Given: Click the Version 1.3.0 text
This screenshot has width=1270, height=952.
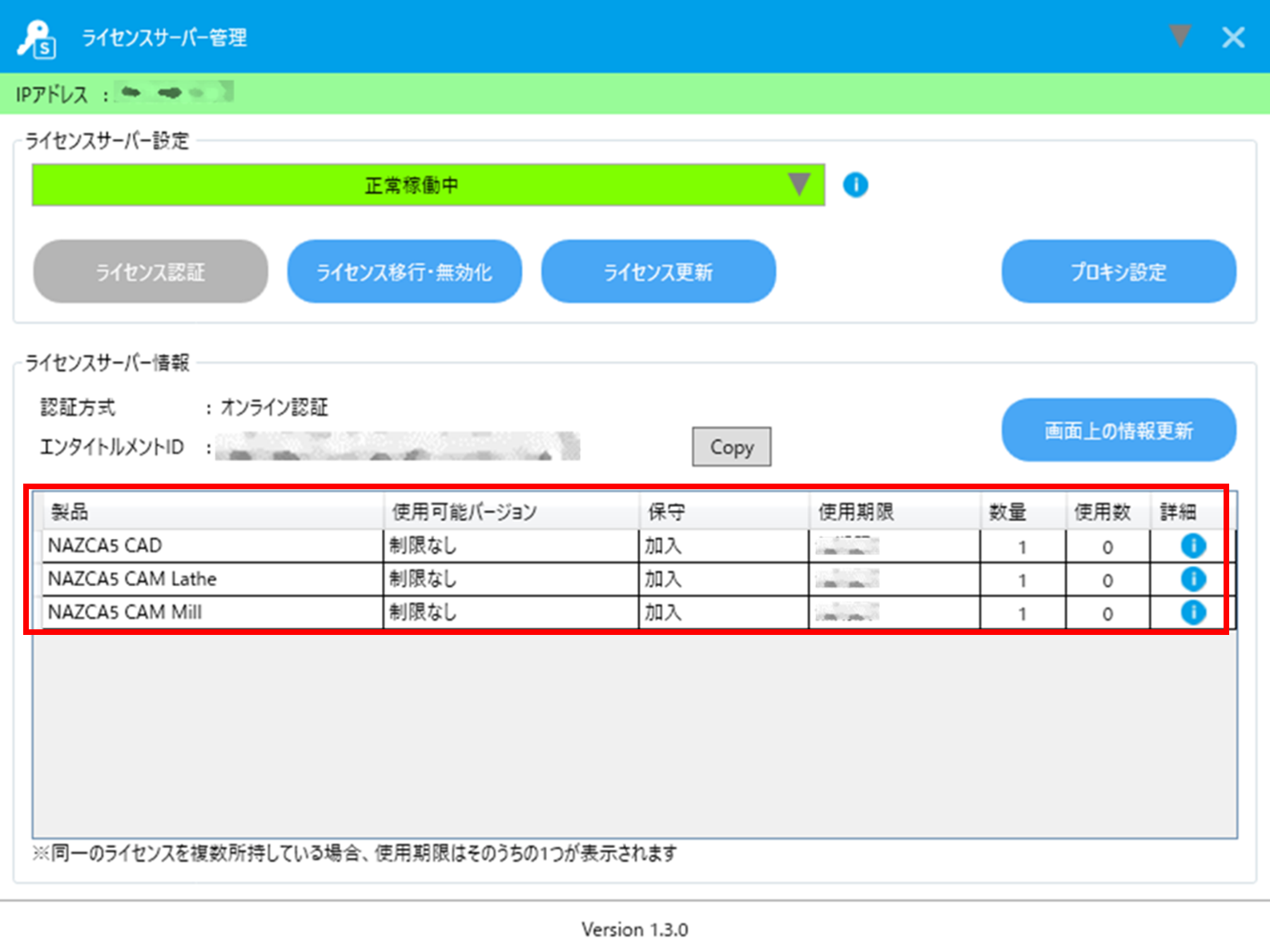Looking at the screenshot, I should point(635,930).
